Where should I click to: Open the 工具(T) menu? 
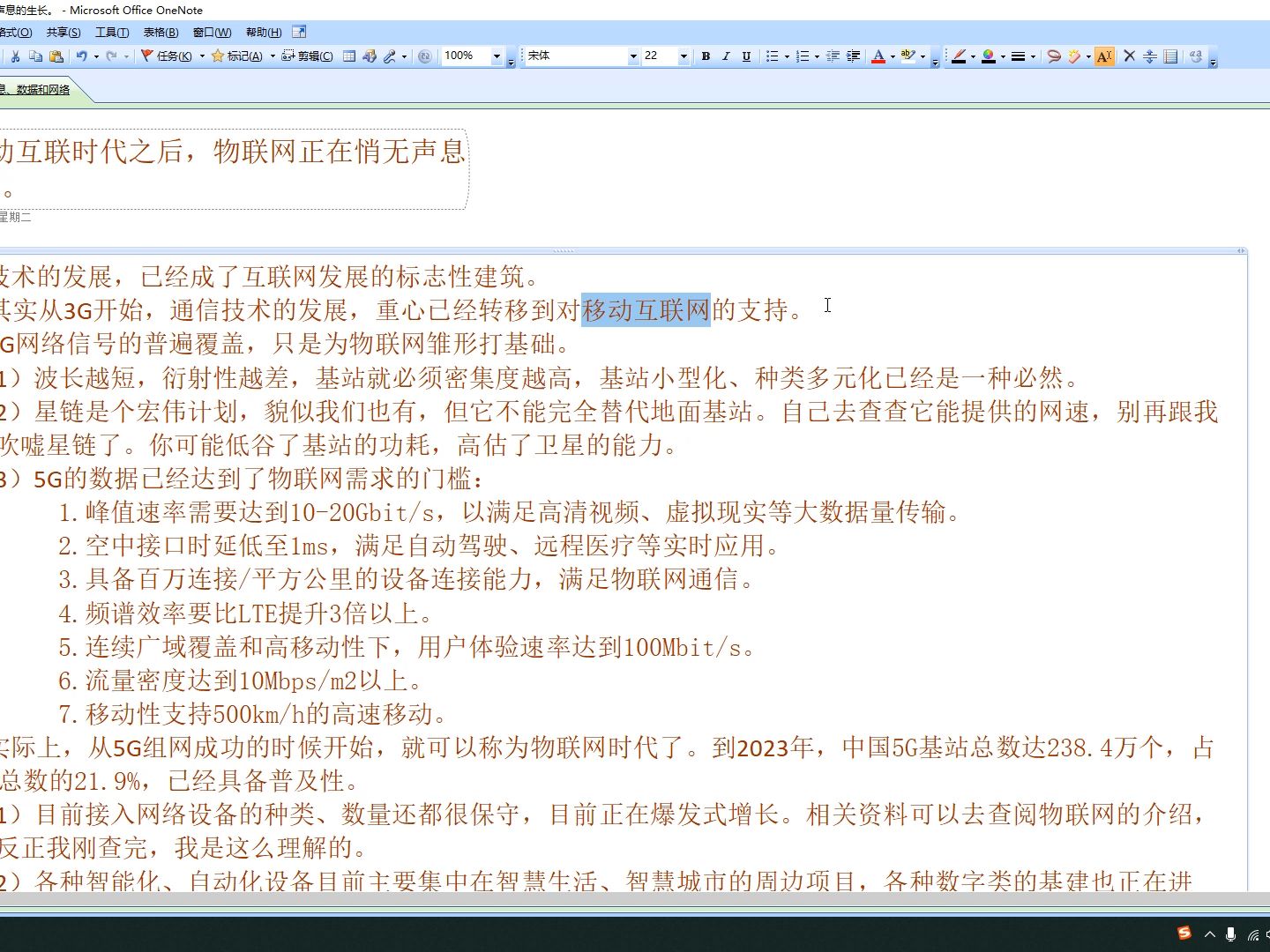click(112, 33)
